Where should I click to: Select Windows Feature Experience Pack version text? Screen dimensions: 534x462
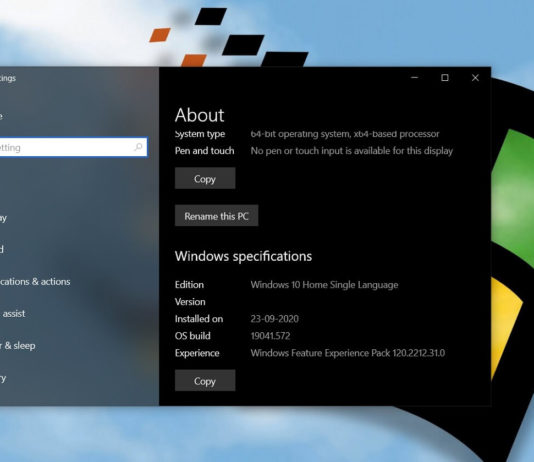tap(348, 353)
